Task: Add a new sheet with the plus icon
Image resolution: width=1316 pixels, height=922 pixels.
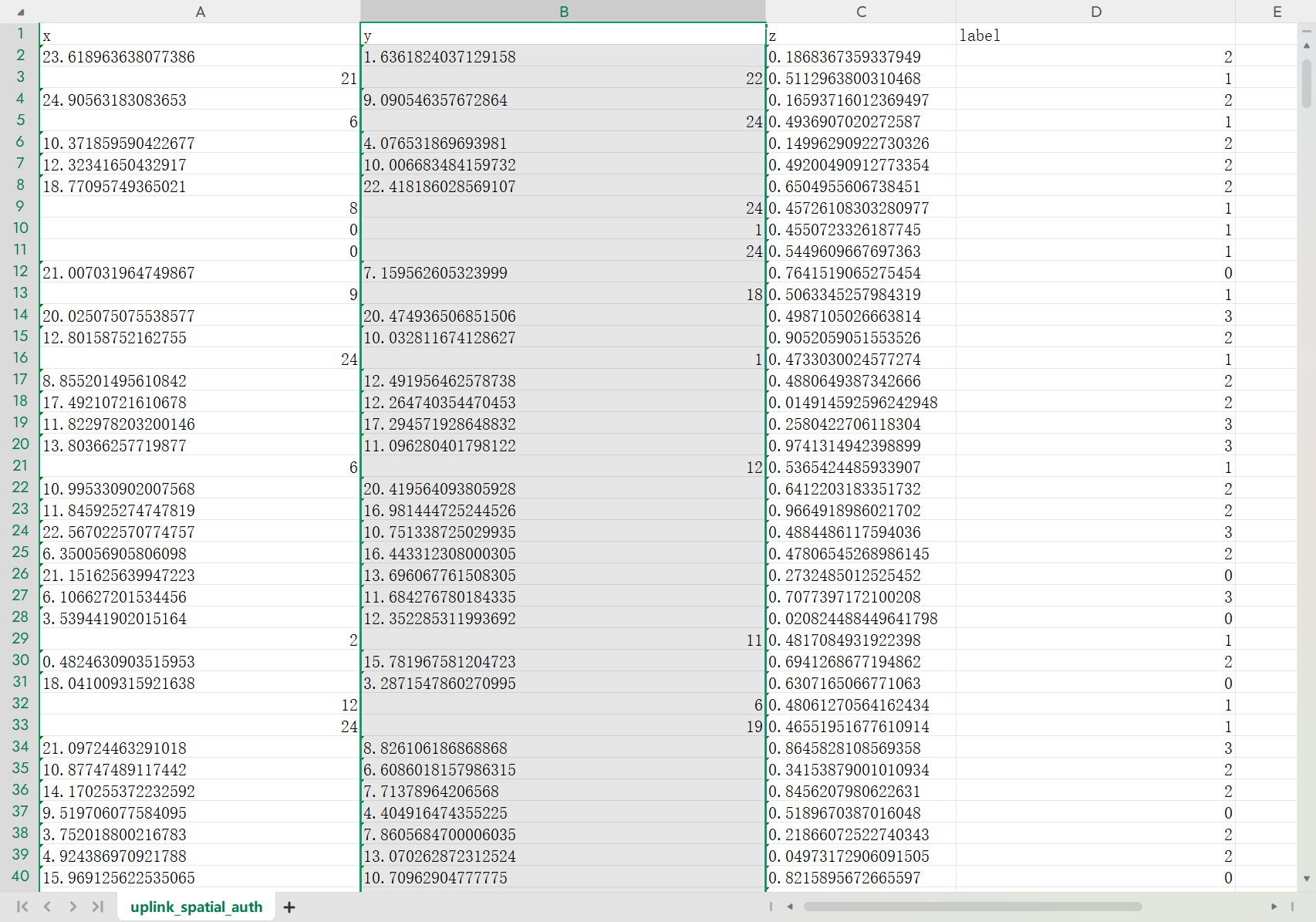Action: (x=289, y=907)
